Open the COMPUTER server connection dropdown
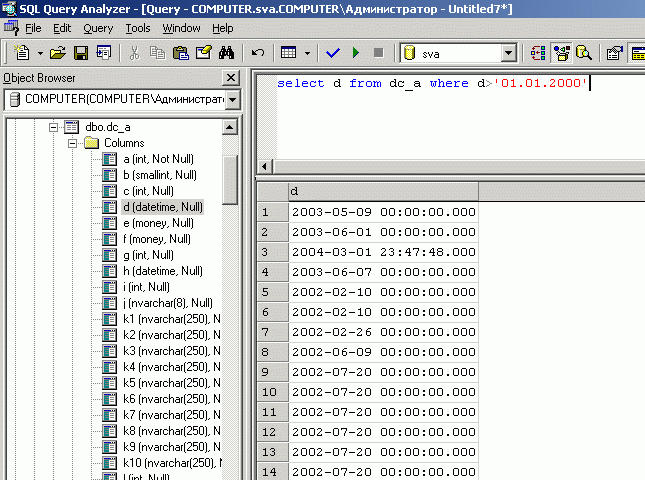This screenshot has height=480, width=645. pos(233,100)
